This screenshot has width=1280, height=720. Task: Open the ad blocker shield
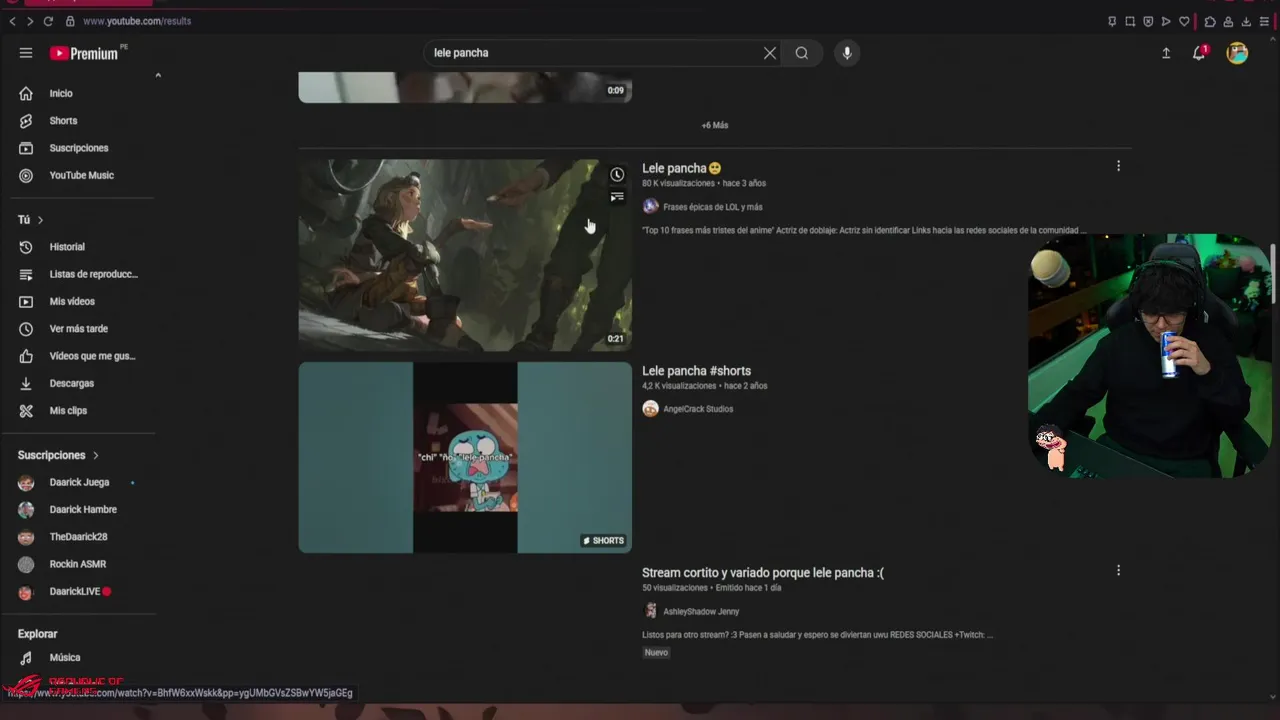point(1148,21)
